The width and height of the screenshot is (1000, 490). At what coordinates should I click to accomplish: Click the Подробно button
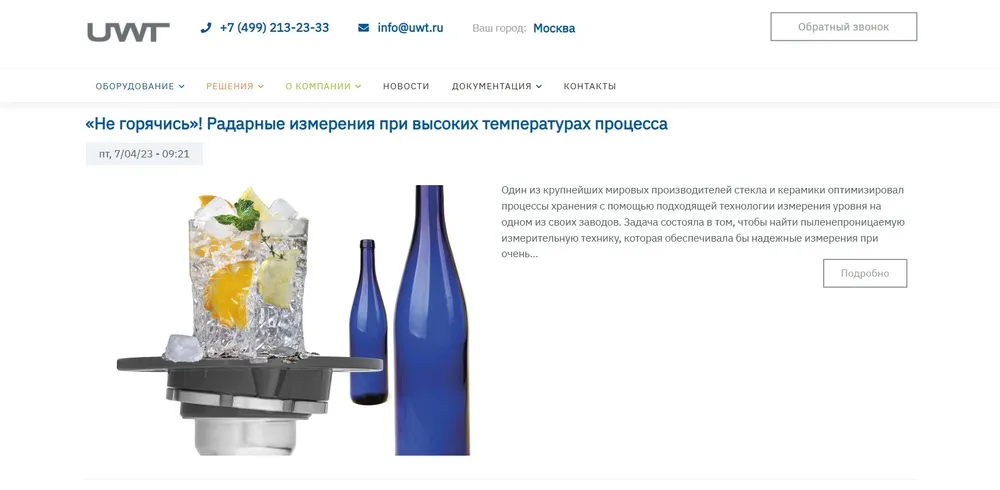pyautogui.click(x=865, y=273)
